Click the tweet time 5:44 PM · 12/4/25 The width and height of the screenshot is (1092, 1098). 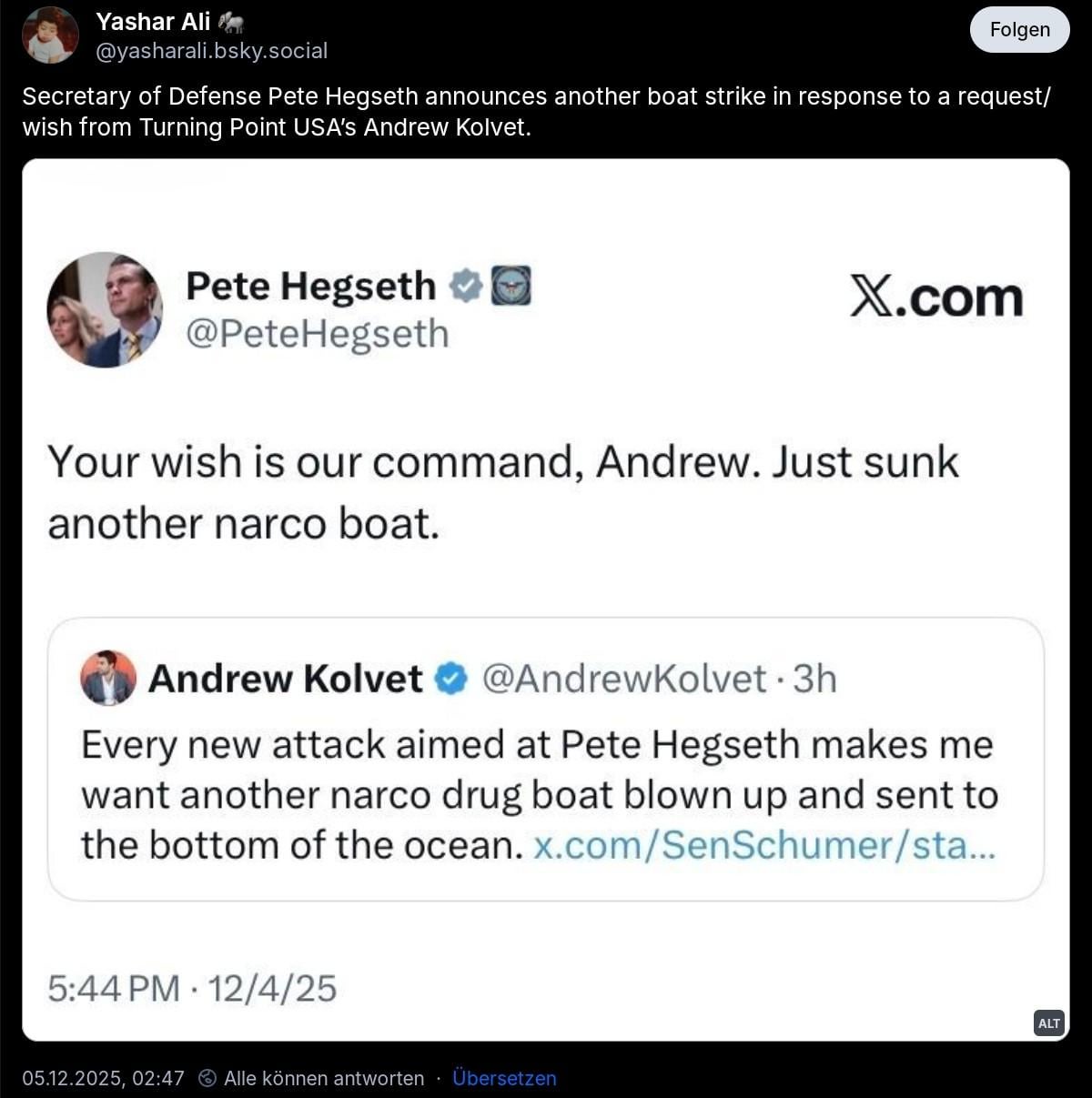[192, 988]
